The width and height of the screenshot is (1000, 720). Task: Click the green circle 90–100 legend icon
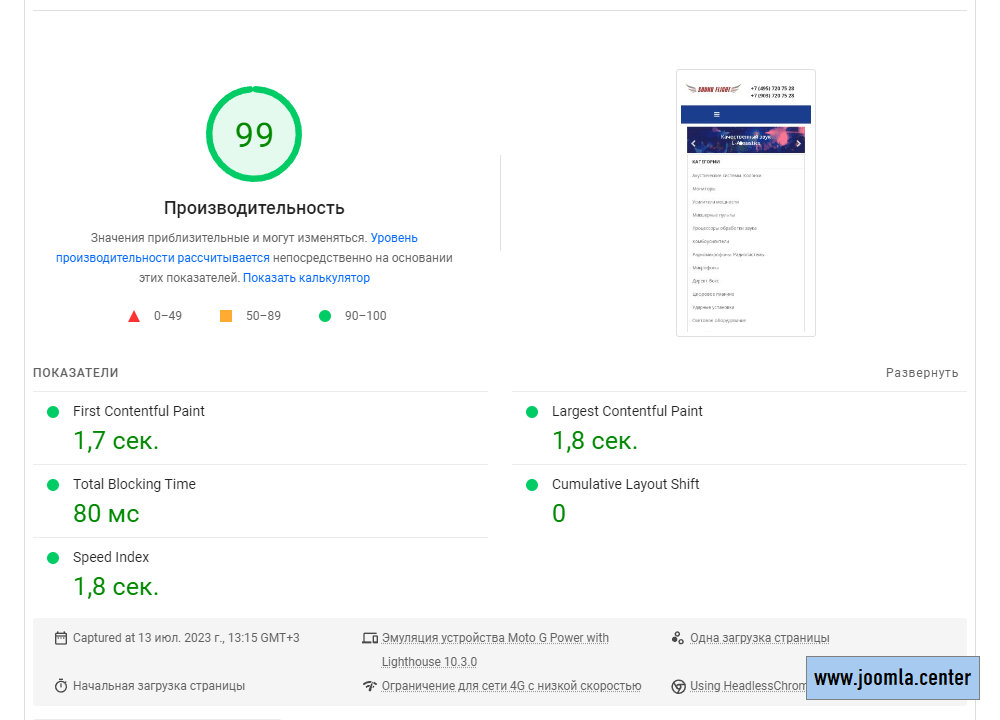click(x=324, y=316)
